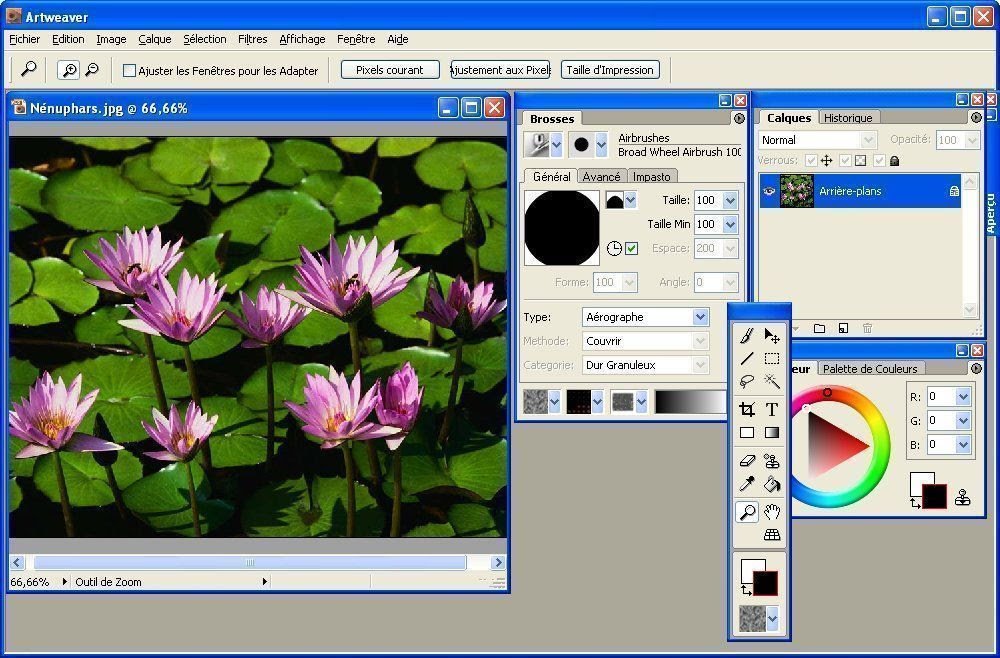Screen dimensions: 1000x658
Task: Choose the rectangular selection marquee tool
Action: pyautogui.click(x=772, y=358)
